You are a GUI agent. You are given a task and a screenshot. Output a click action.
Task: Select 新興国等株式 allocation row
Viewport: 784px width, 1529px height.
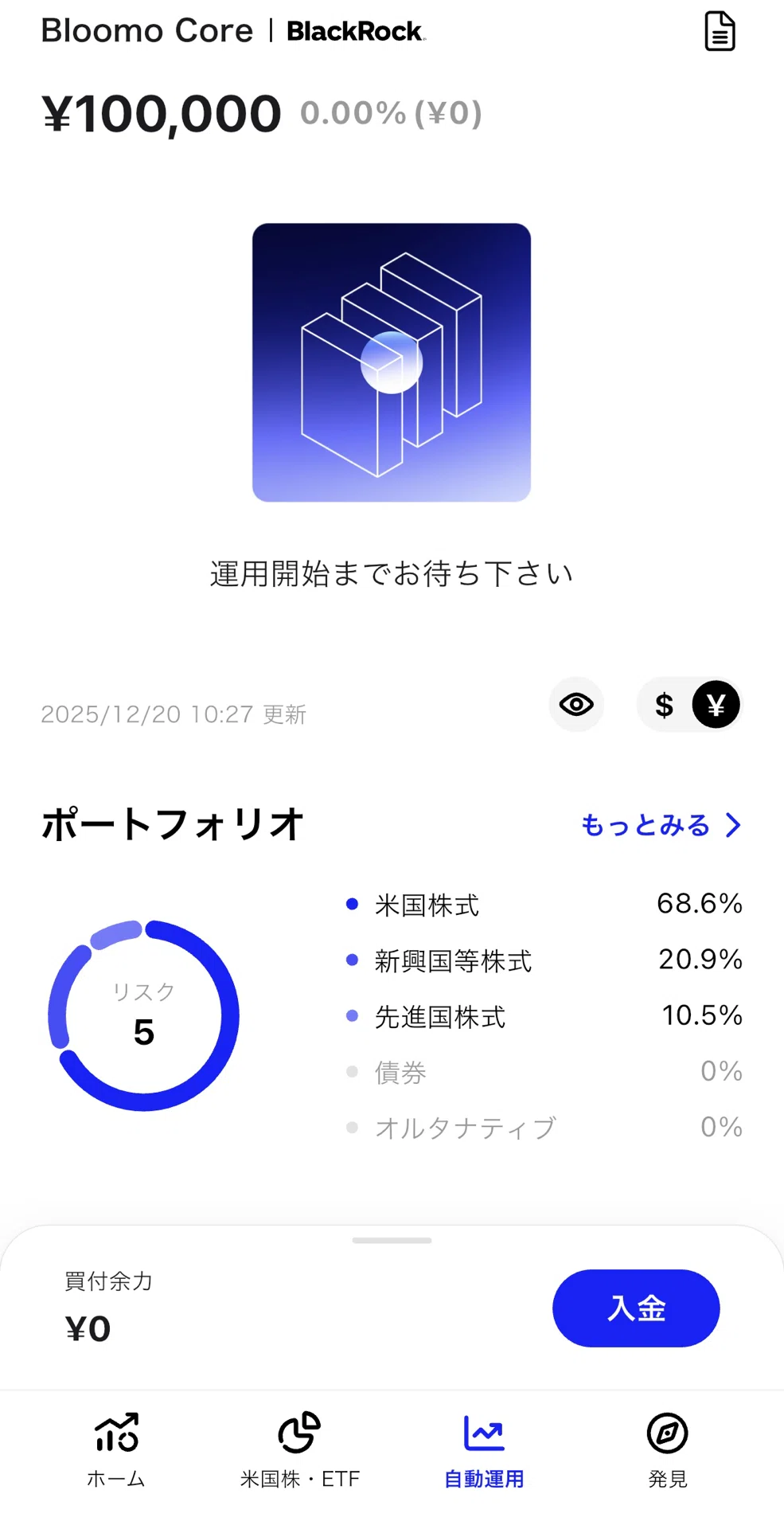(544, 960)
